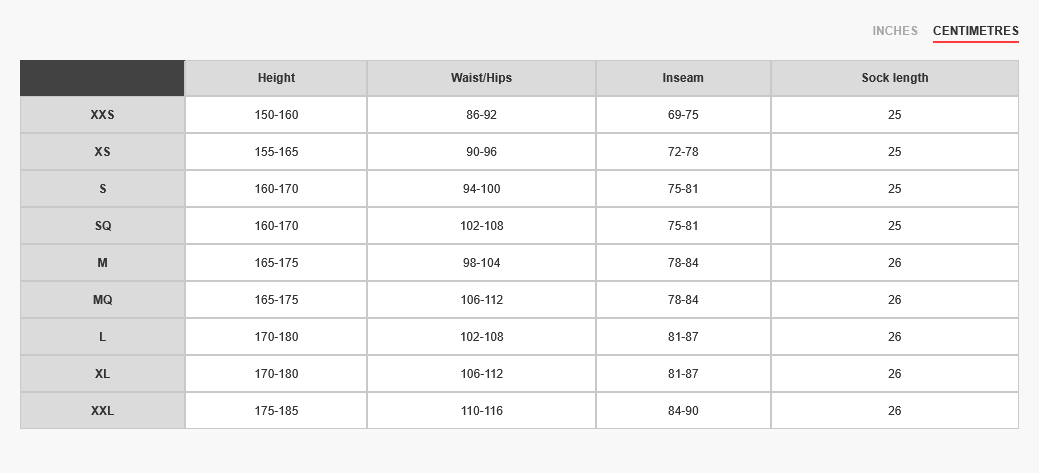Click the 150-160 height cell

pos(276,115)
